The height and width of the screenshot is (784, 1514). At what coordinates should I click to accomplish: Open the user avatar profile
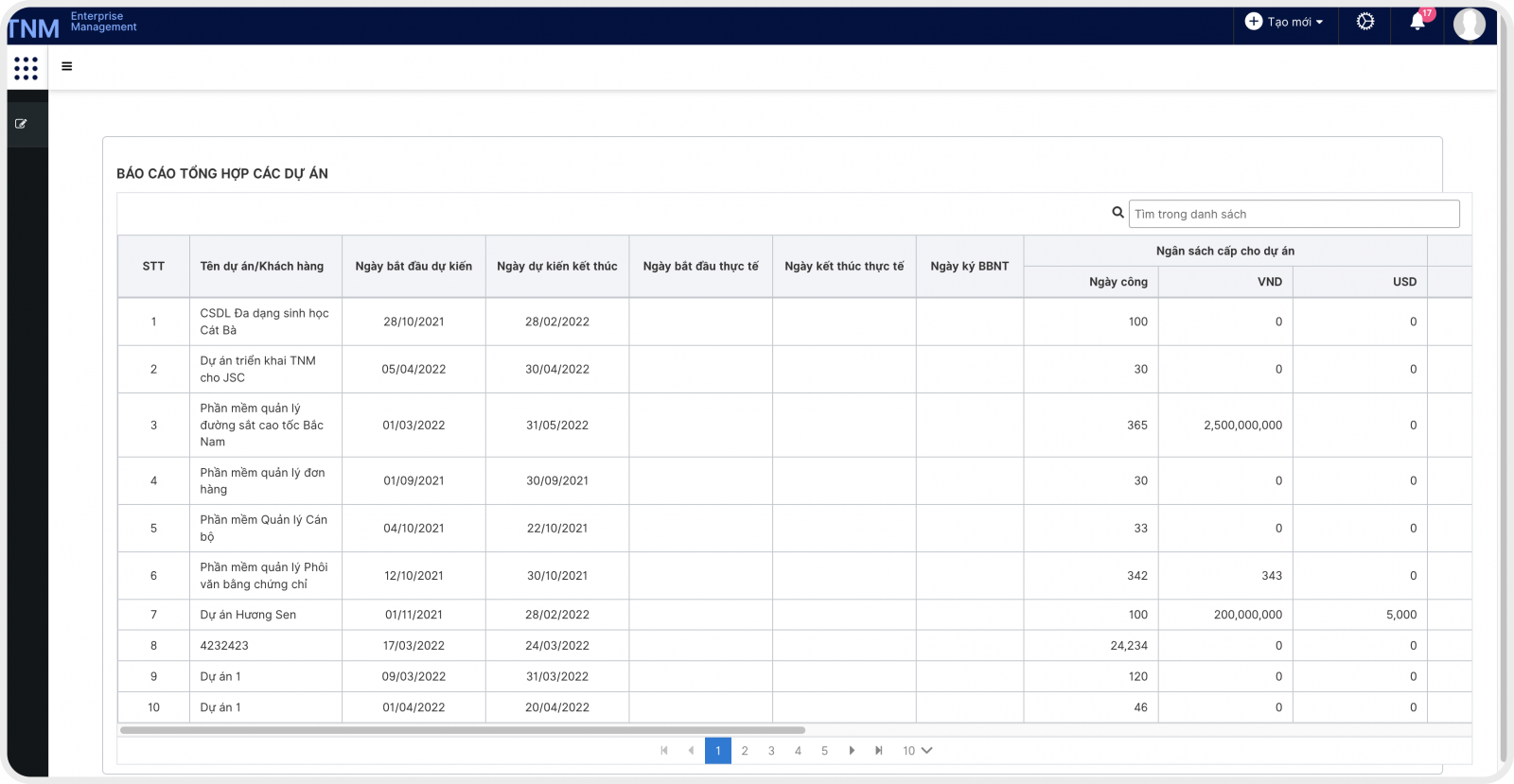(x=1470, y=24)
